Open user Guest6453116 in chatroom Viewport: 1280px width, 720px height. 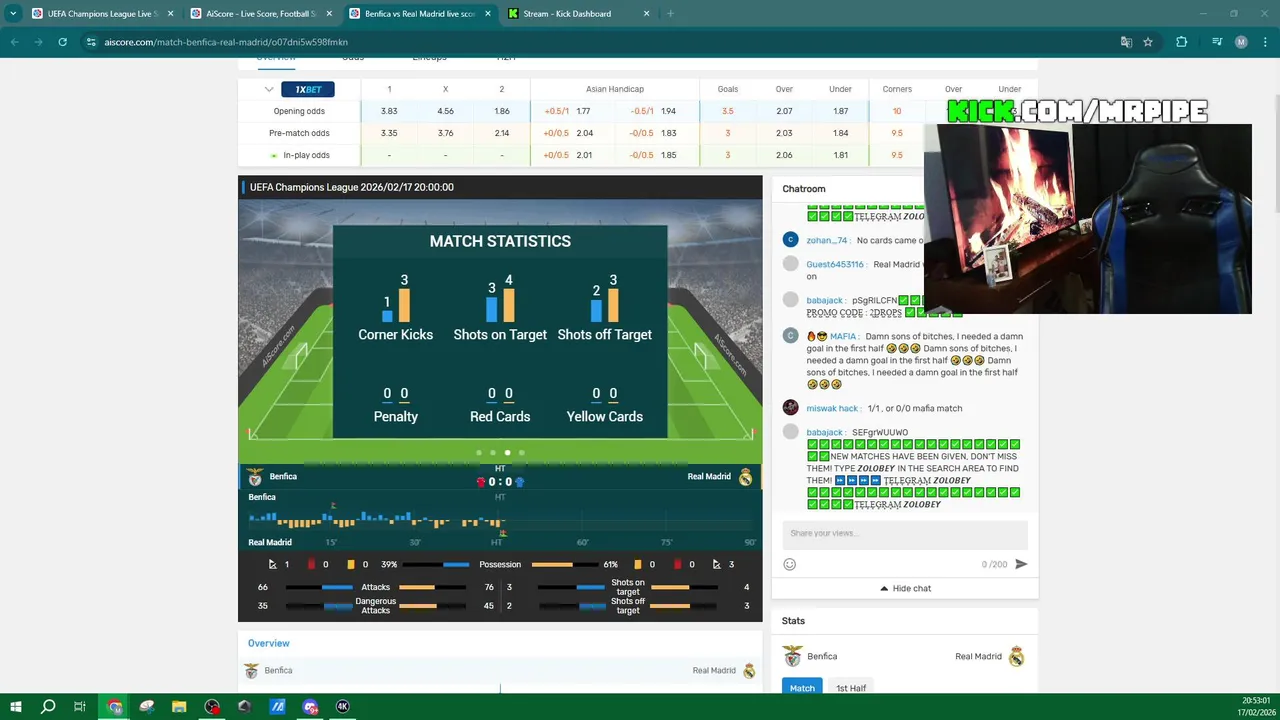coord(834,264)
